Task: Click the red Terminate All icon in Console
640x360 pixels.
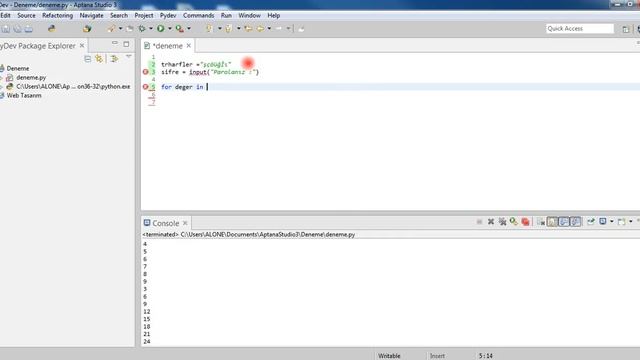Action: coord(525,222)
